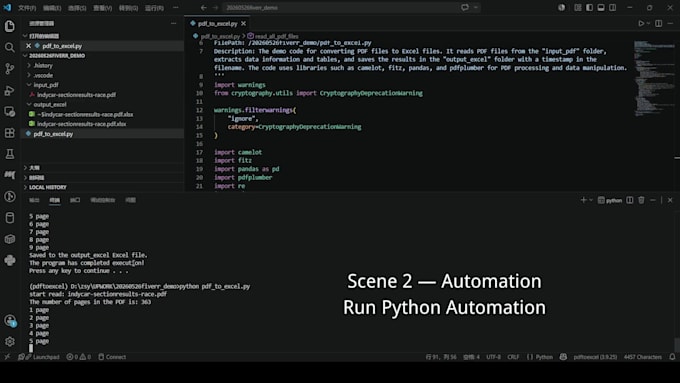The height and width of the screenshot is (383, 680).
Task: Open the Python extension icon in activity bar
Action: coord(10,260)
